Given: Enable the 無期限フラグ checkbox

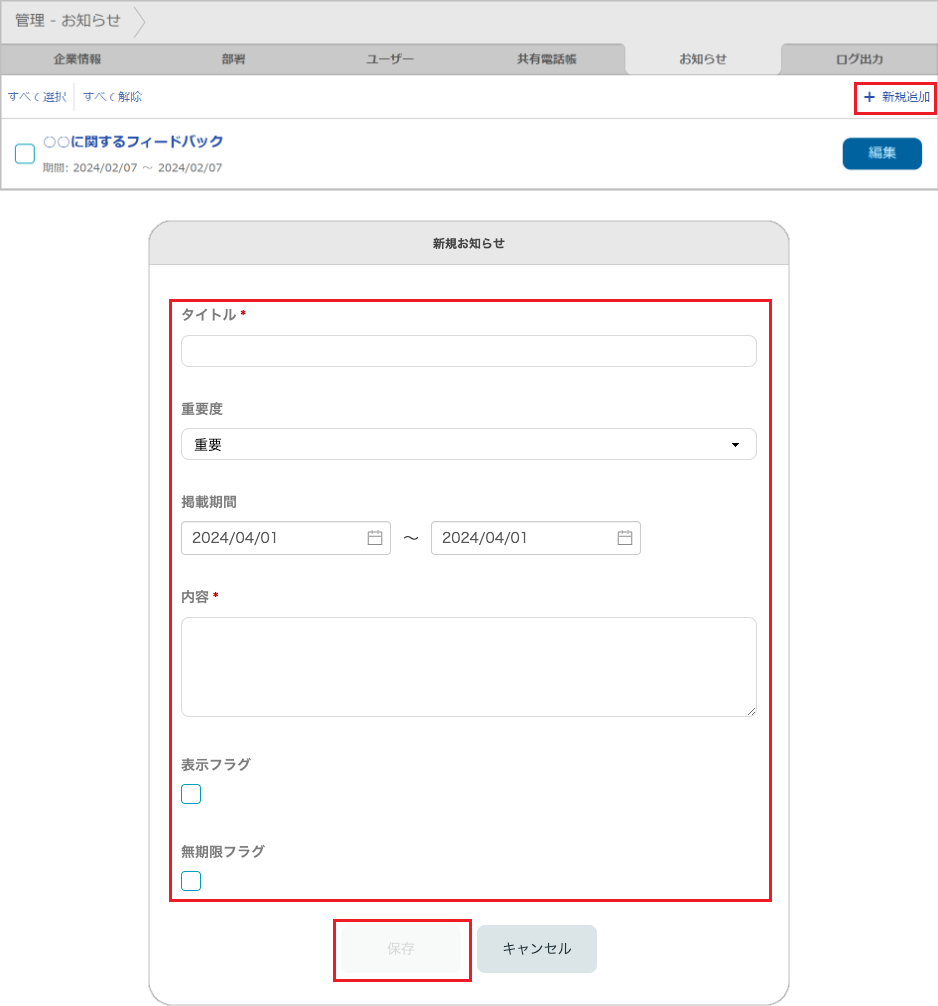Looking at the screenshot, I should (x=190, y=880).
